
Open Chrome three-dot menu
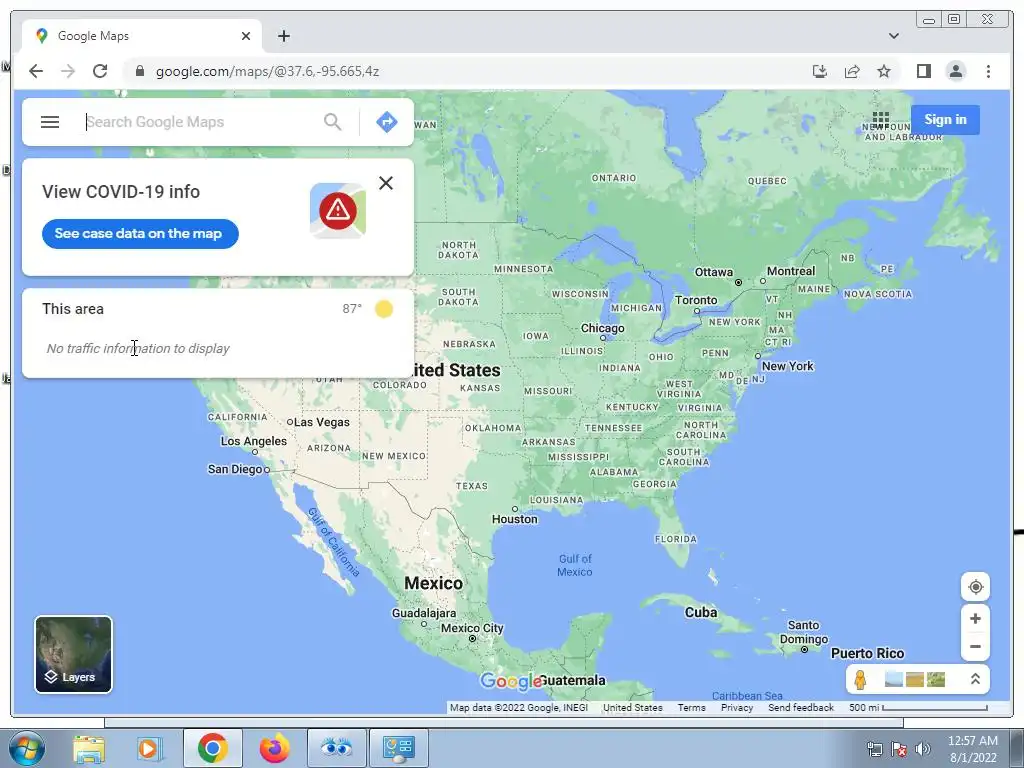tap(988, 71)
